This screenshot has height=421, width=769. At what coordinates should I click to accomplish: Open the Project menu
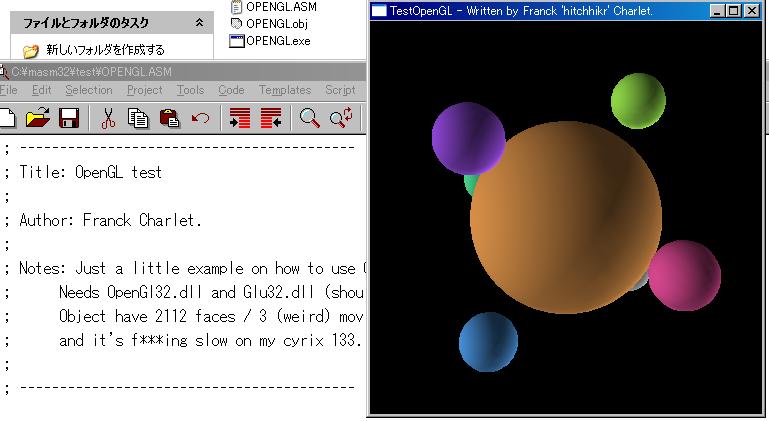click(144, 90)
